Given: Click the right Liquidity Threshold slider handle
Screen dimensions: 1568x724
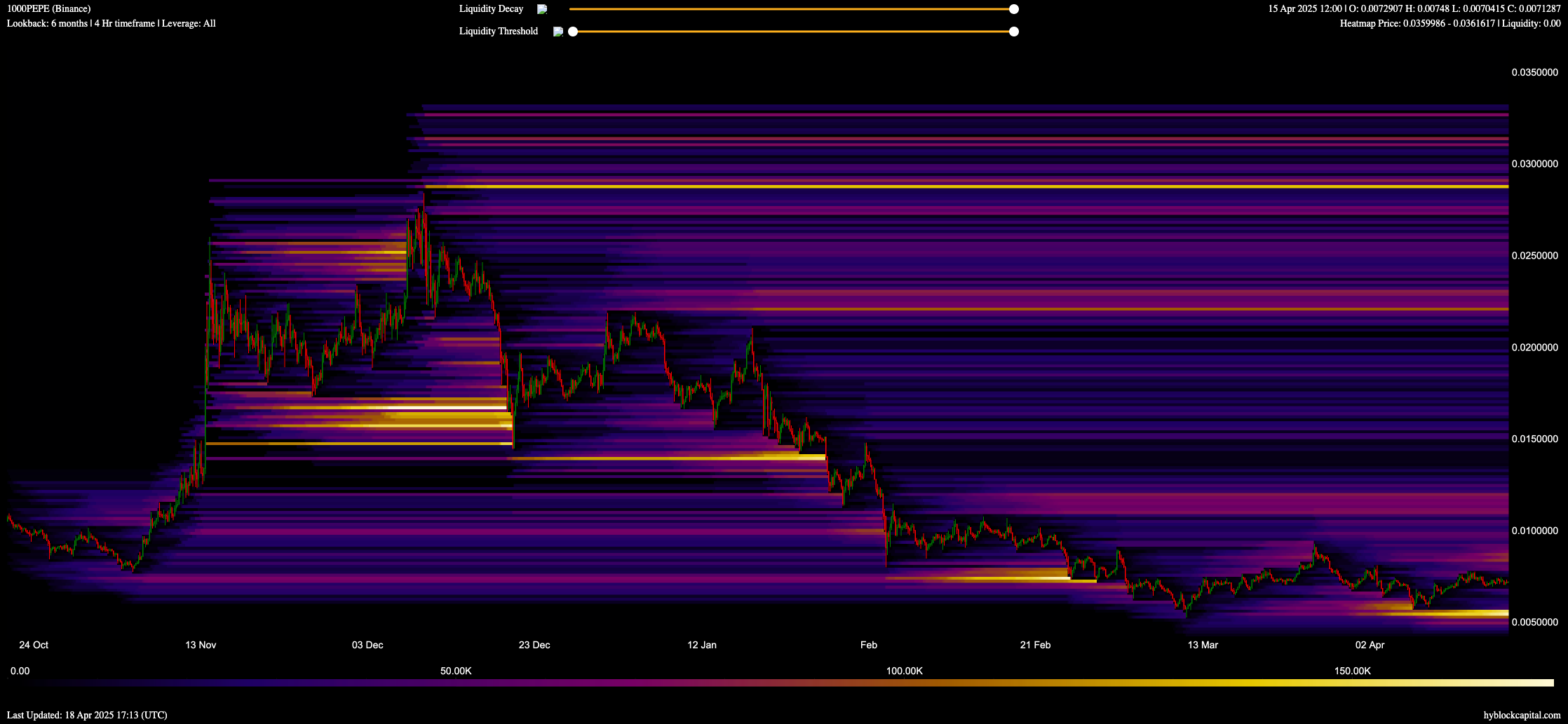Looking at the screenshot, I should (1013, 32).
